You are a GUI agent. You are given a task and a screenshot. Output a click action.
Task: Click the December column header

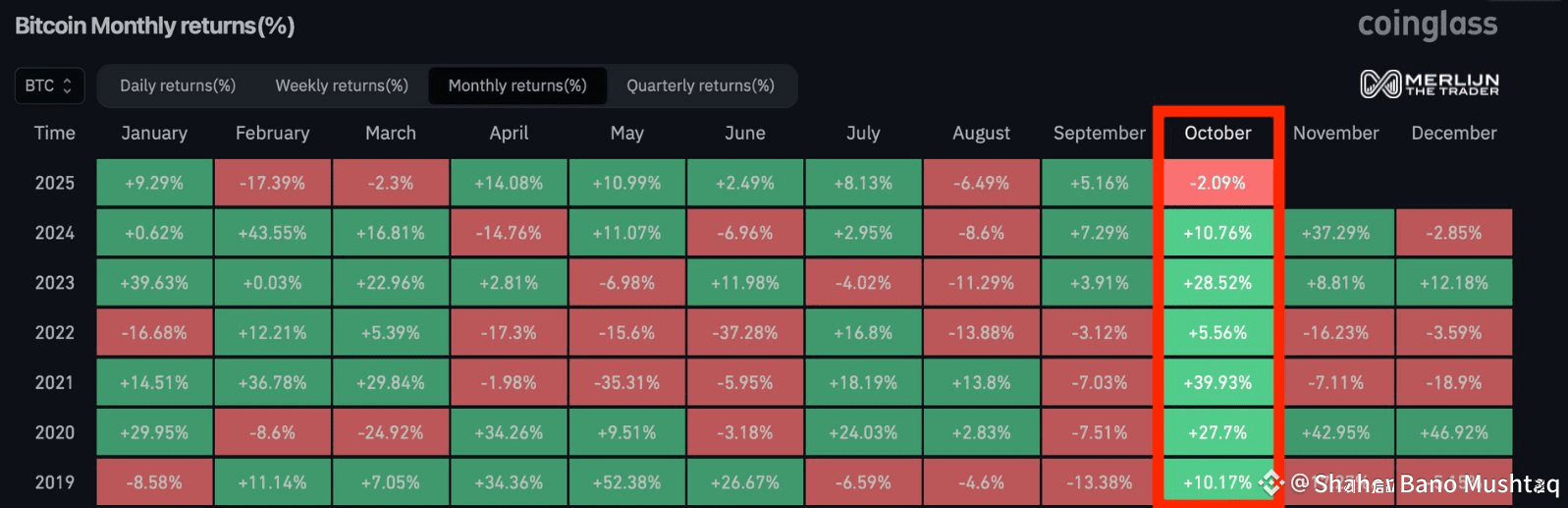1453,133
